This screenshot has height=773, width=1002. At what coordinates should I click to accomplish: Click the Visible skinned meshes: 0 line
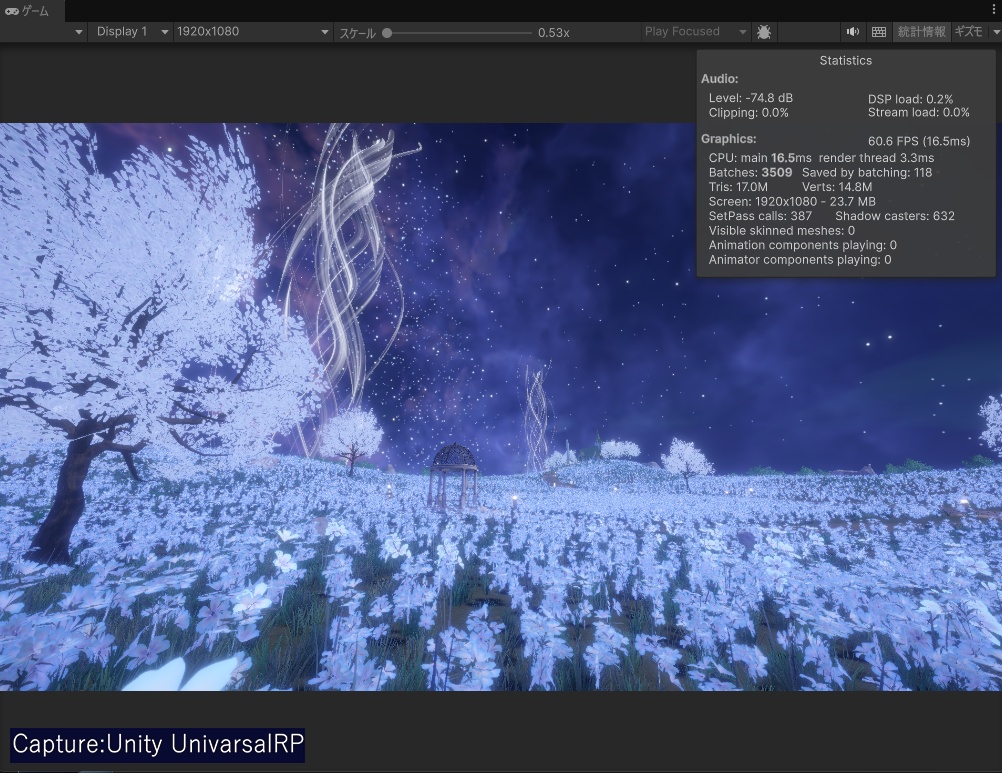tap(782, 231)
